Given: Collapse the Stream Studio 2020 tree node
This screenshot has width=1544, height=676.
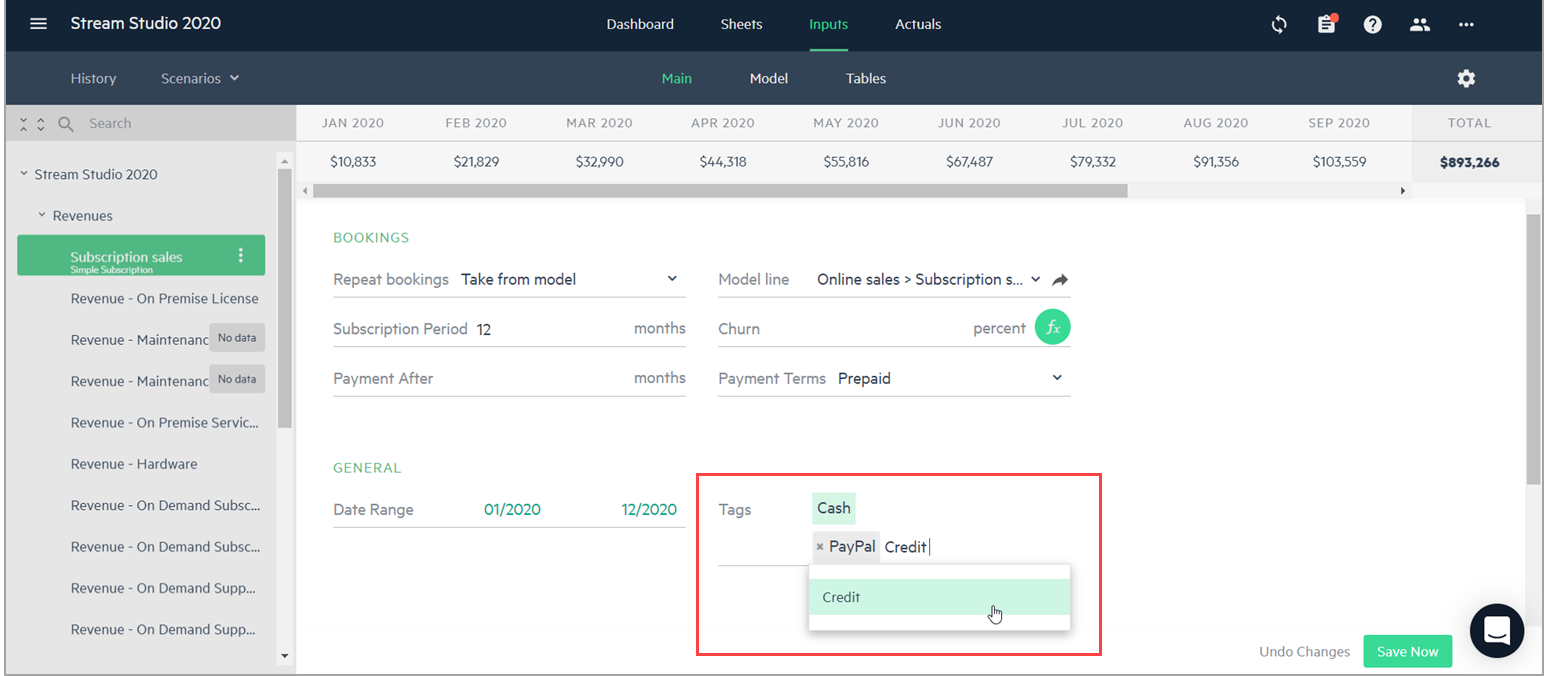Looking at the screenshot, I should click(24, 174).
